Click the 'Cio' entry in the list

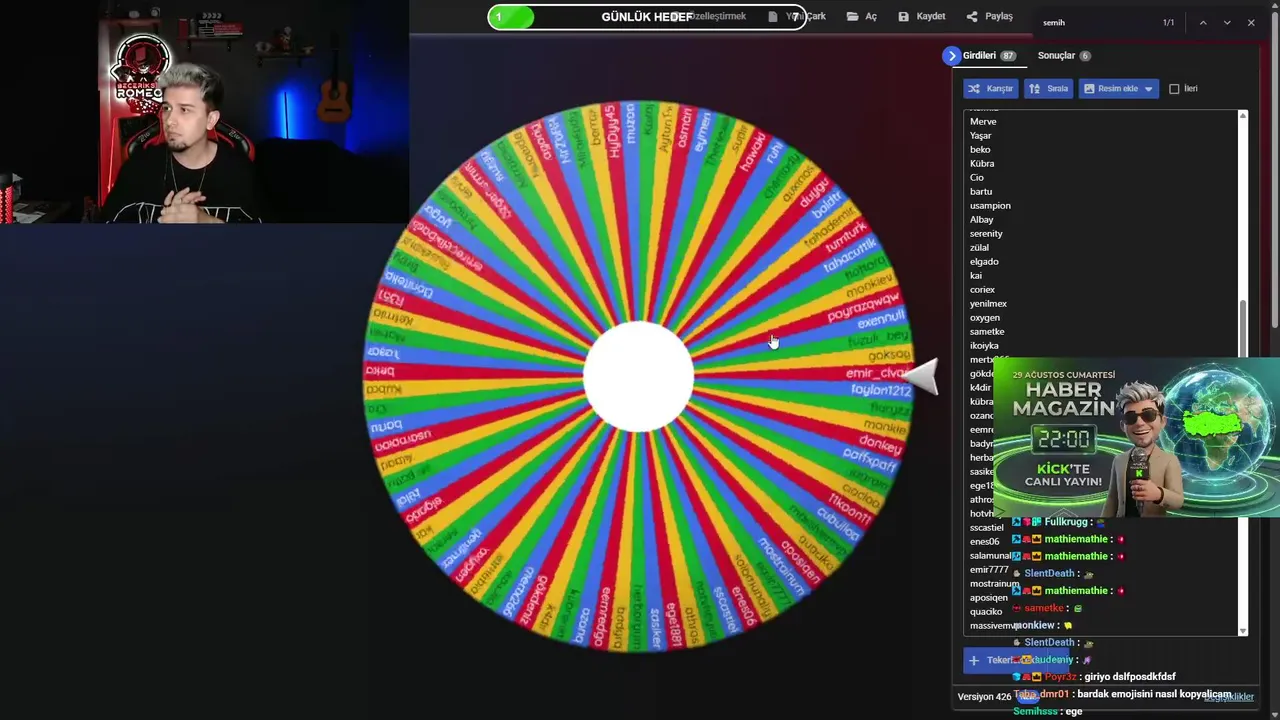tap(977, 178)
